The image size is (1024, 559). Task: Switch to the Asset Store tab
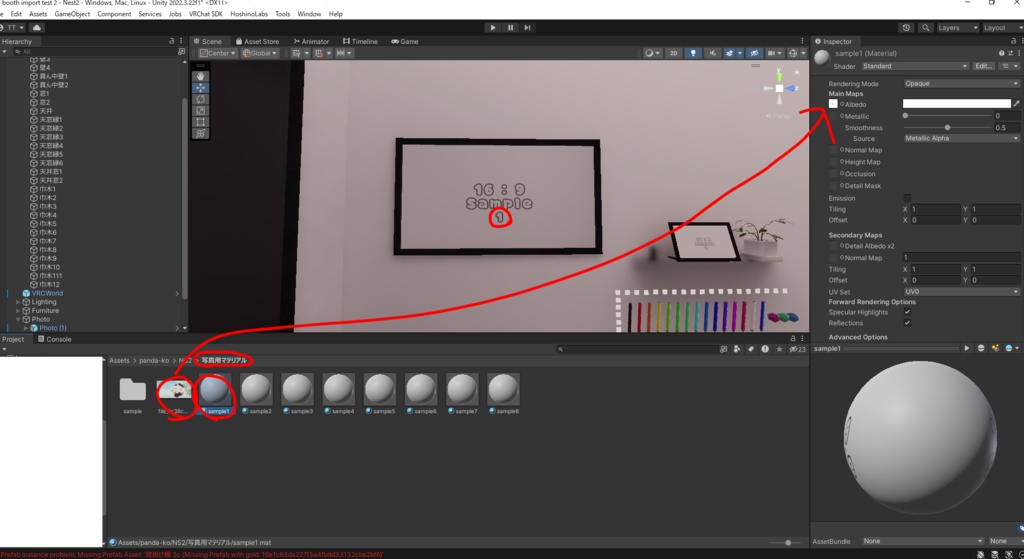pos(257,41)
